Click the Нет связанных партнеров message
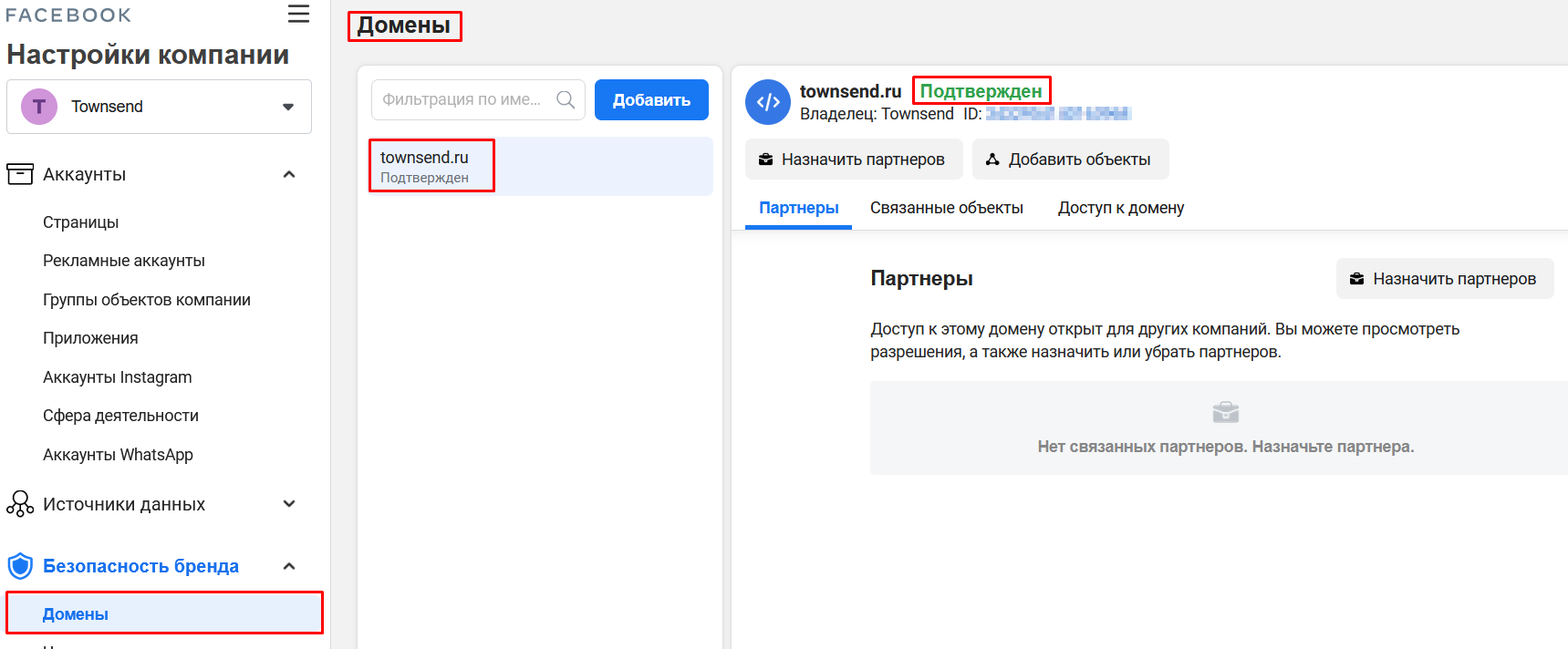The width and height of the screenshot is (1568, 649). pos(1226,447)
